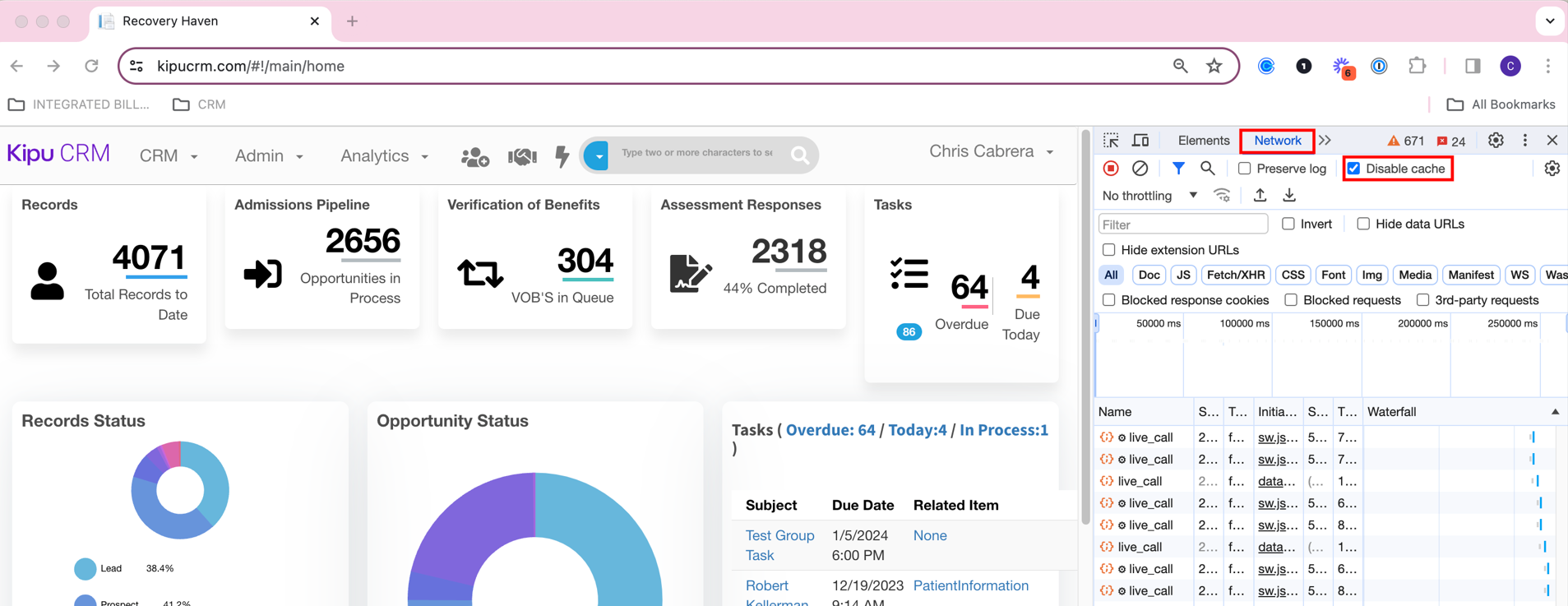Enable the Preserve log checkbox
Image resolution: width=1568 pixels, height=606 pixels.
click(x=1244, y=169)
